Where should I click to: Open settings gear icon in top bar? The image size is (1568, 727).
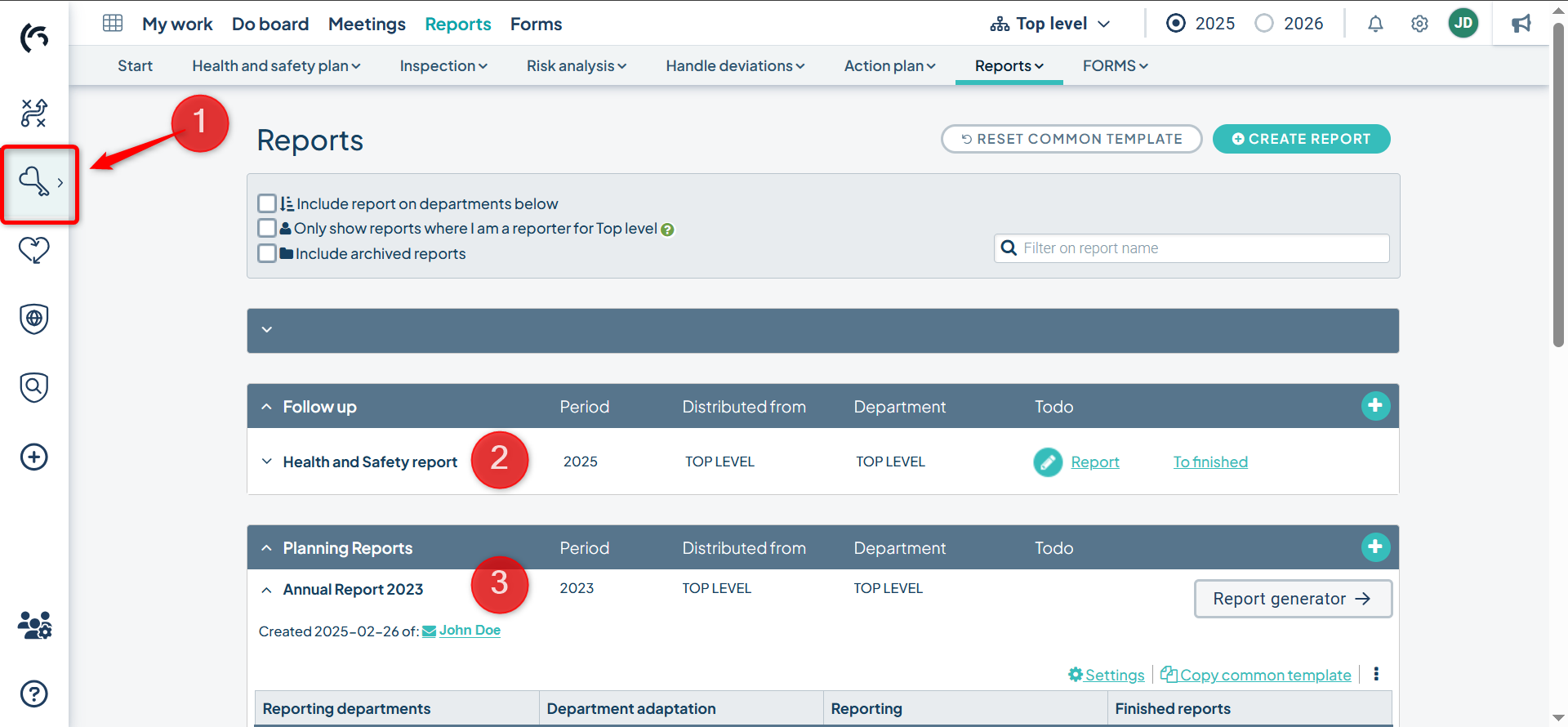[x=1419, y=24]
